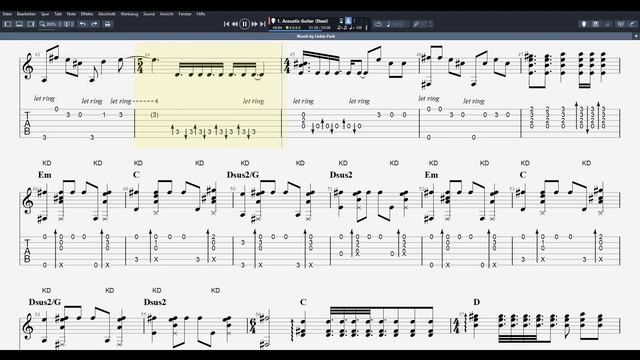Image resolution: width=640 pixels, height=360 pixels.
Task: Show the keyboard view
Action: tap(596, 24)
